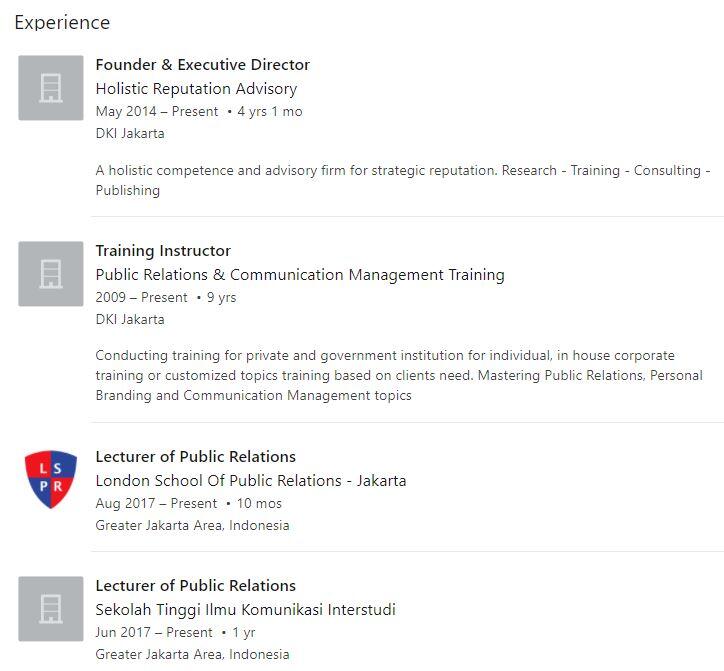Open the LSPR shield logo
Viewport: 724px width, 671px height.
coord(51,479)
